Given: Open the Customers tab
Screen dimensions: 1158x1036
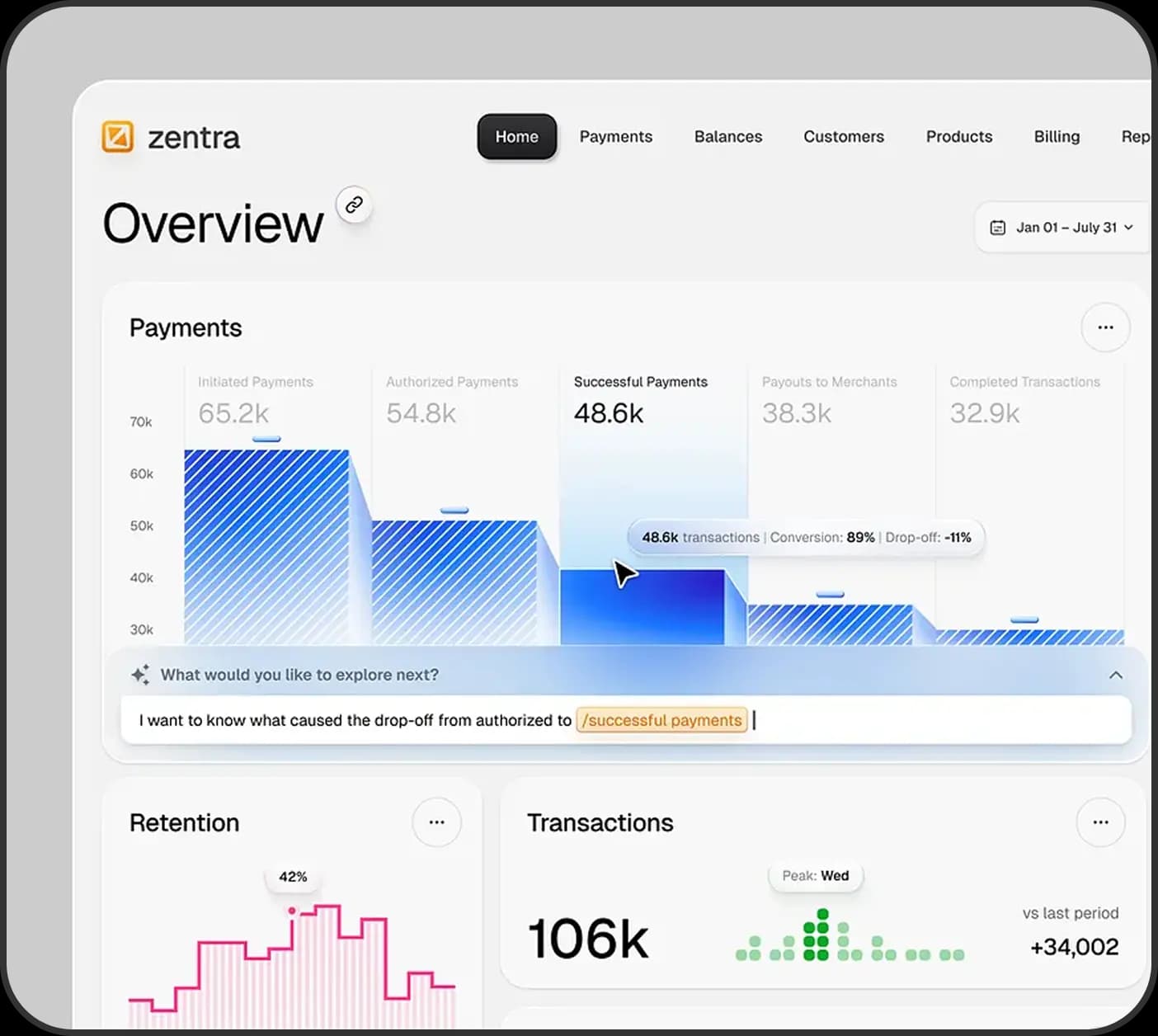Looking at the screenshot, I should [844, 137].
